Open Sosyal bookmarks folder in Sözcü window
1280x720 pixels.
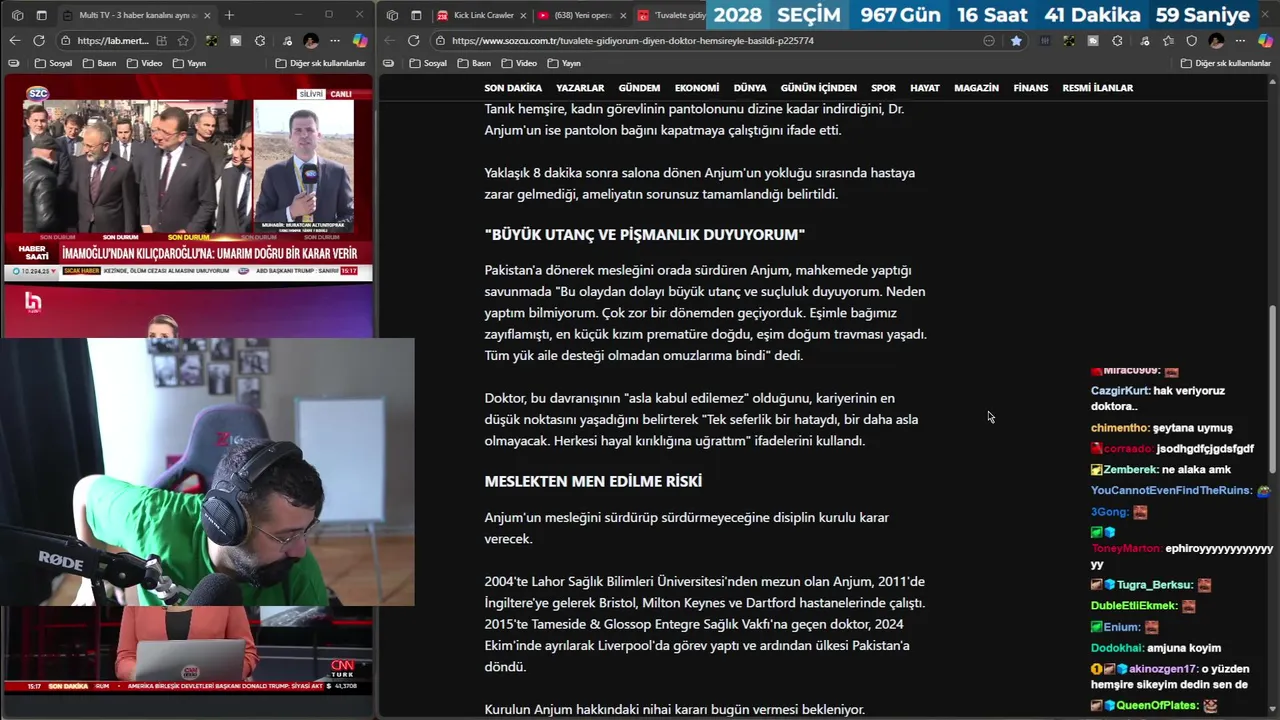tap(428, 63)
